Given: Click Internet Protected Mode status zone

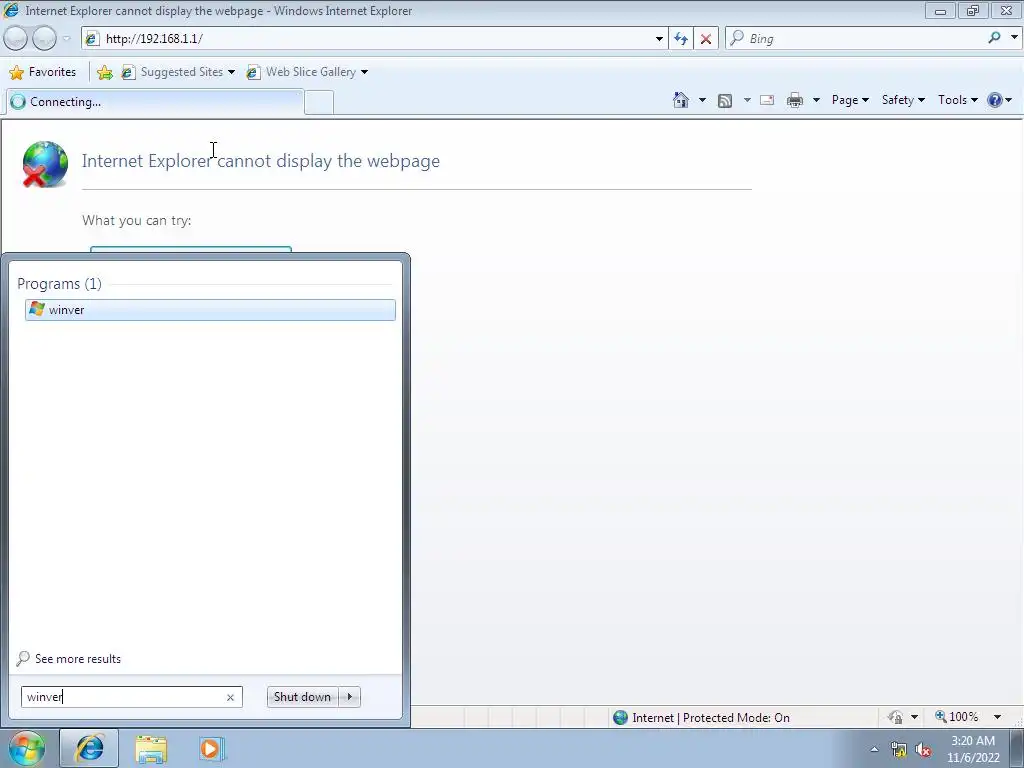Looking at the screenshot, I should (x=701, y=718).
